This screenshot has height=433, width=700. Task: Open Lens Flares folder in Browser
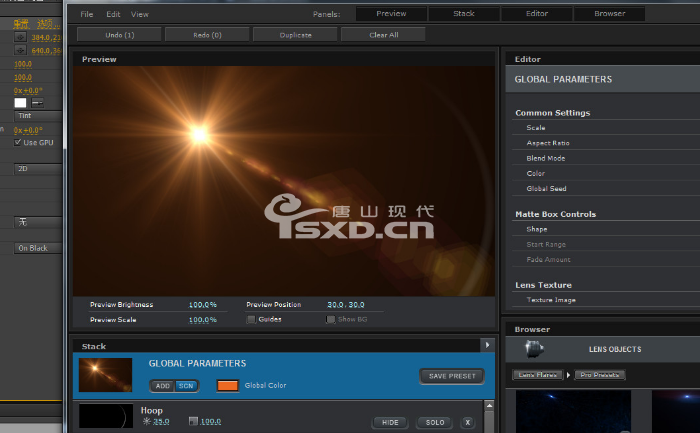tap(538, 375)
